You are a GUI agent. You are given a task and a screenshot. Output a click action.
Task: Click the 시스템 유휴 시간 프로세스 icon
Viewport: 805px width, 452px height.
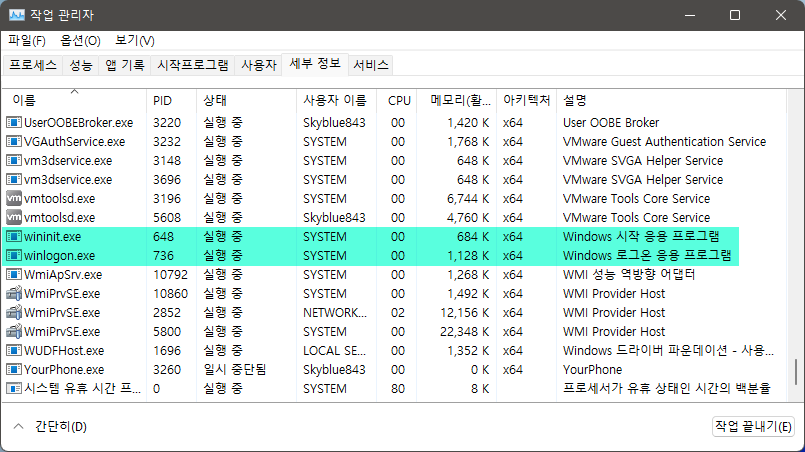tap(14, 388)
